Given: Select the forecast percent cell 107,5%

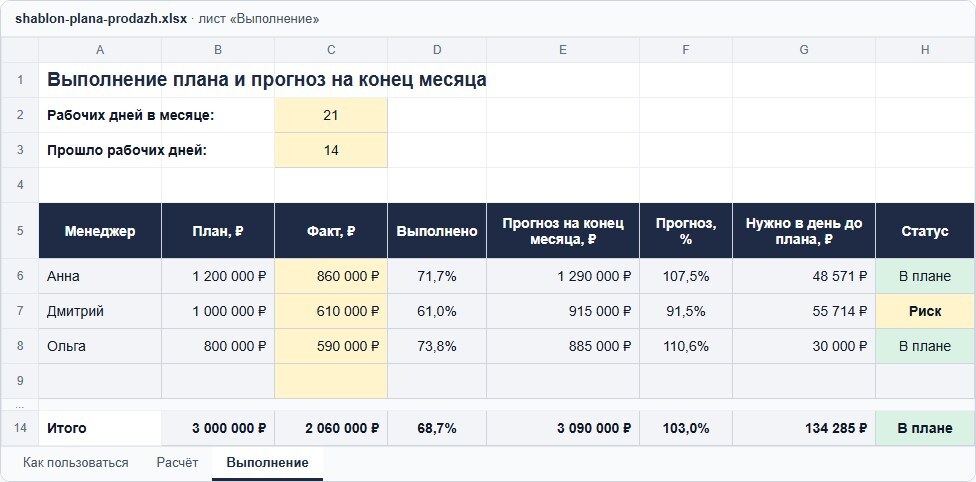Looking at the screenshot, I should (x=686, y=276).
